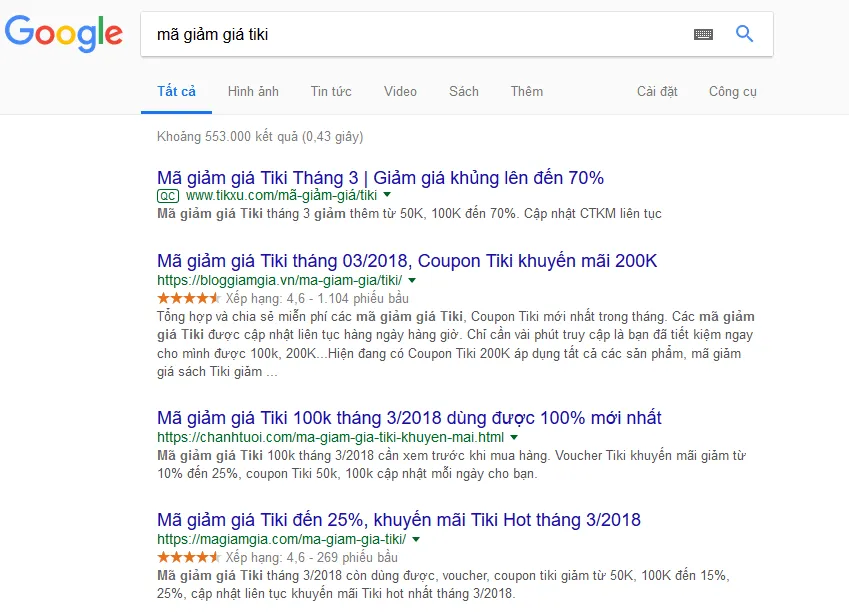
Task: Expand the dropdown arrow beside bloggiamgia.vn URL
Action: pyautogui.click(x=412, y=280)
